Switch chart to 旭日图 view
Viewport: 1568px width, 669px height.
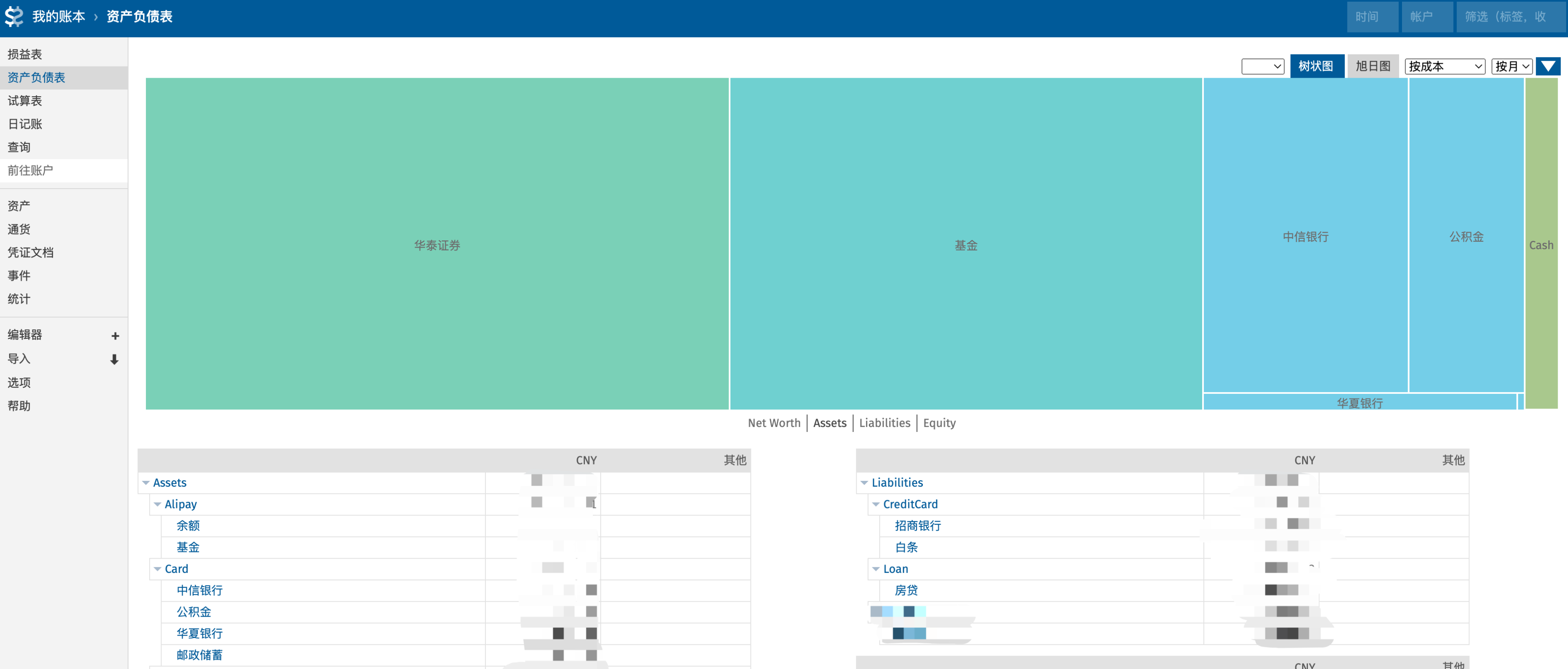[x=1373, y=66]
